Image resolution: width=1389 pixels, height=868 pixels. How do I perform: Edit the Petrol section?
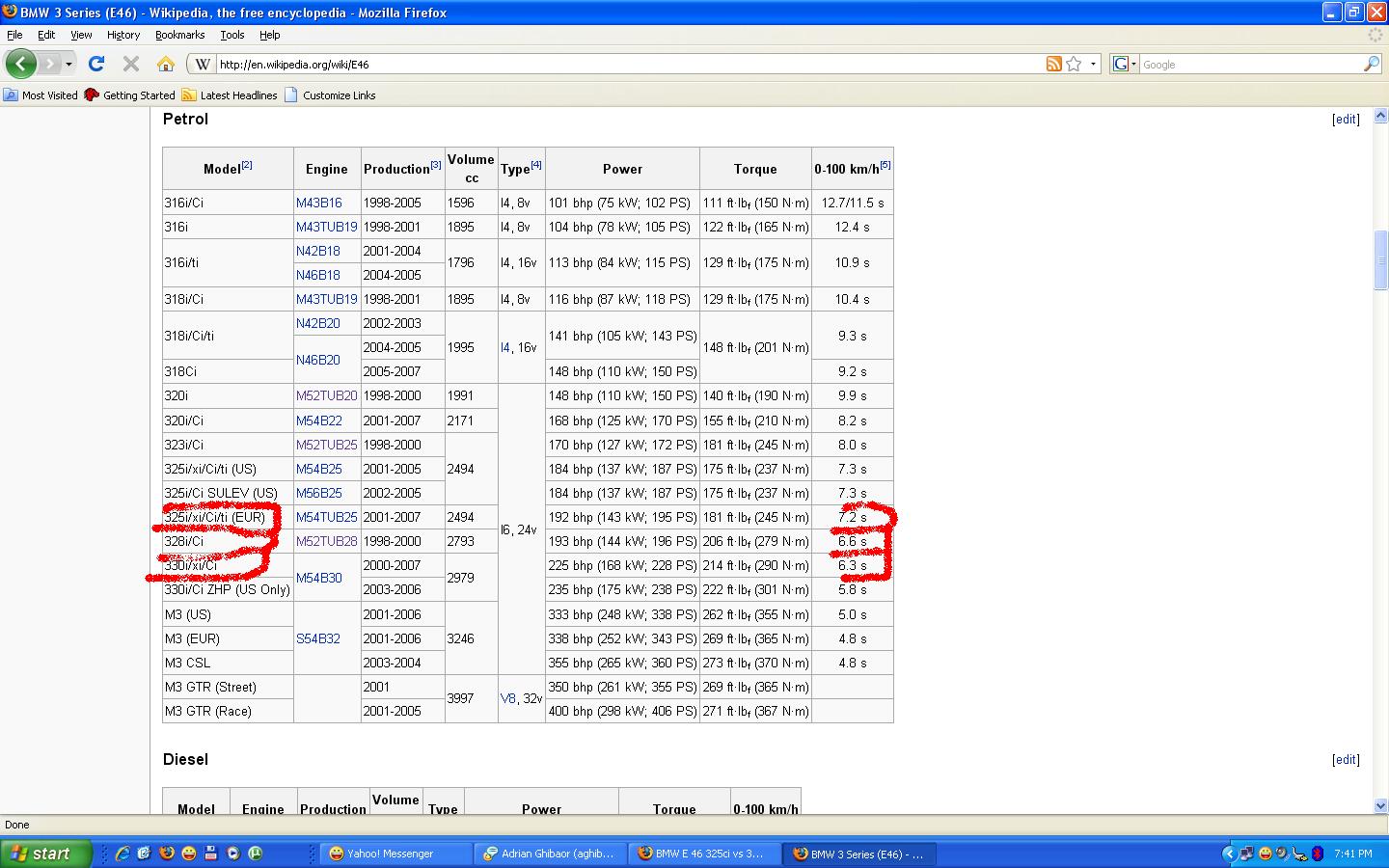click(x=1346, y=120)
